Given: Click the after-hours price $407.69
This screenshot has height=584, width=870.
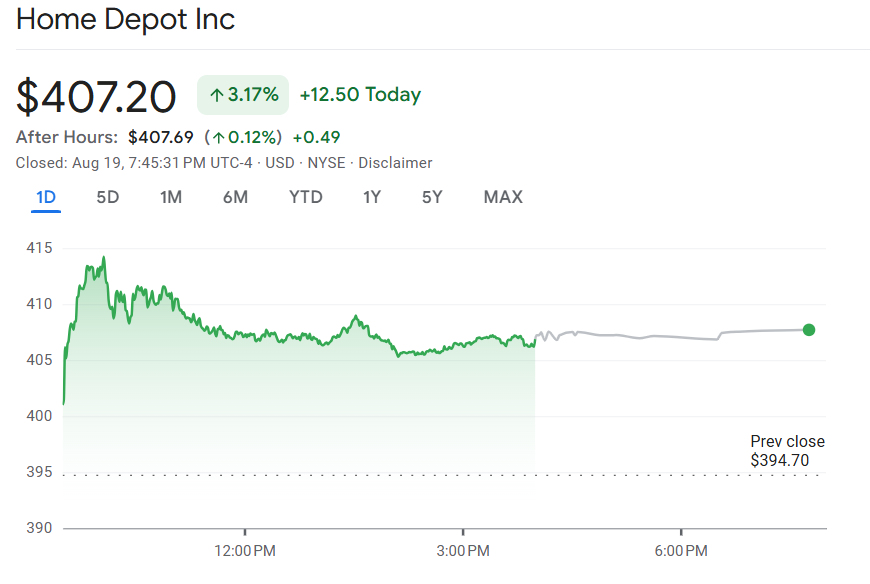Looking at the screenshot, I should [160, 137].
